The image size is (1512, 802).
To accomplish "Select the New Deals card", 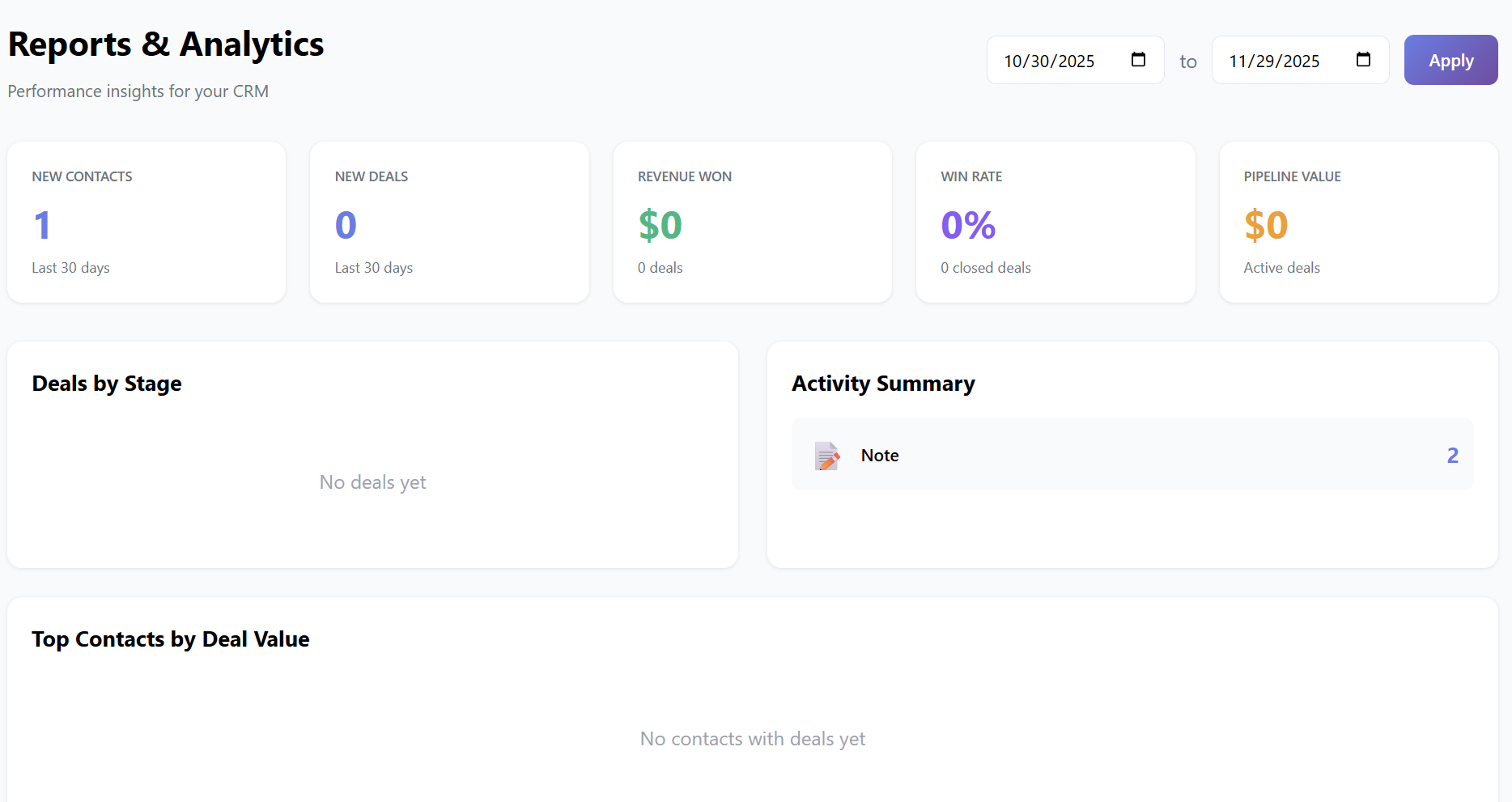I will click(449, 223).
